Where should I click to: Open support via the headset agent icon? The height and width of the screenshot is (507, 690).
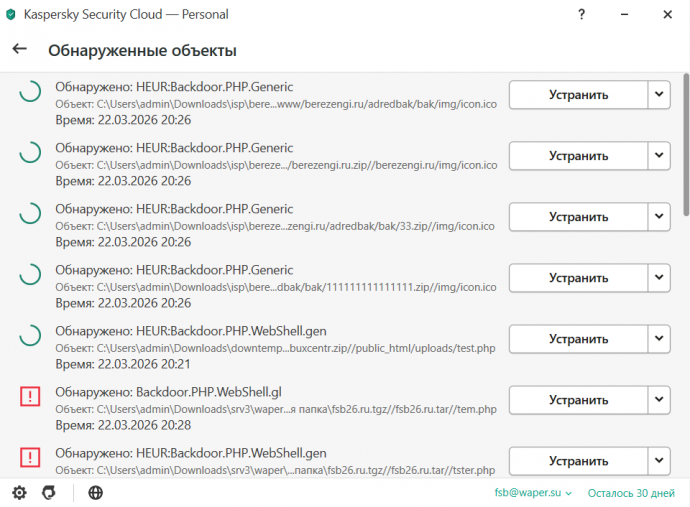pos(49,492)
